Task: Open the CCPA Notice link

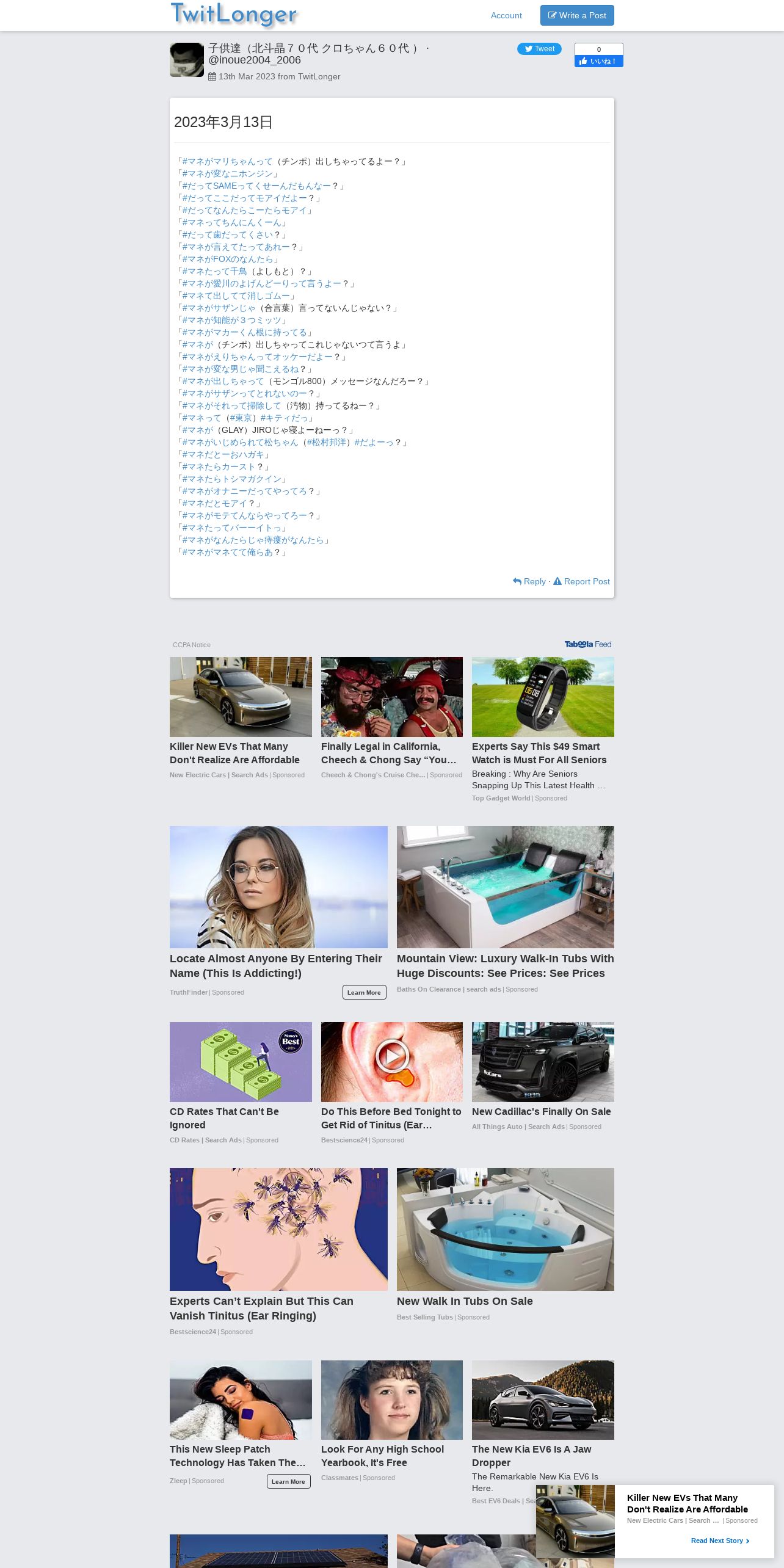Action: click(191, 645)
